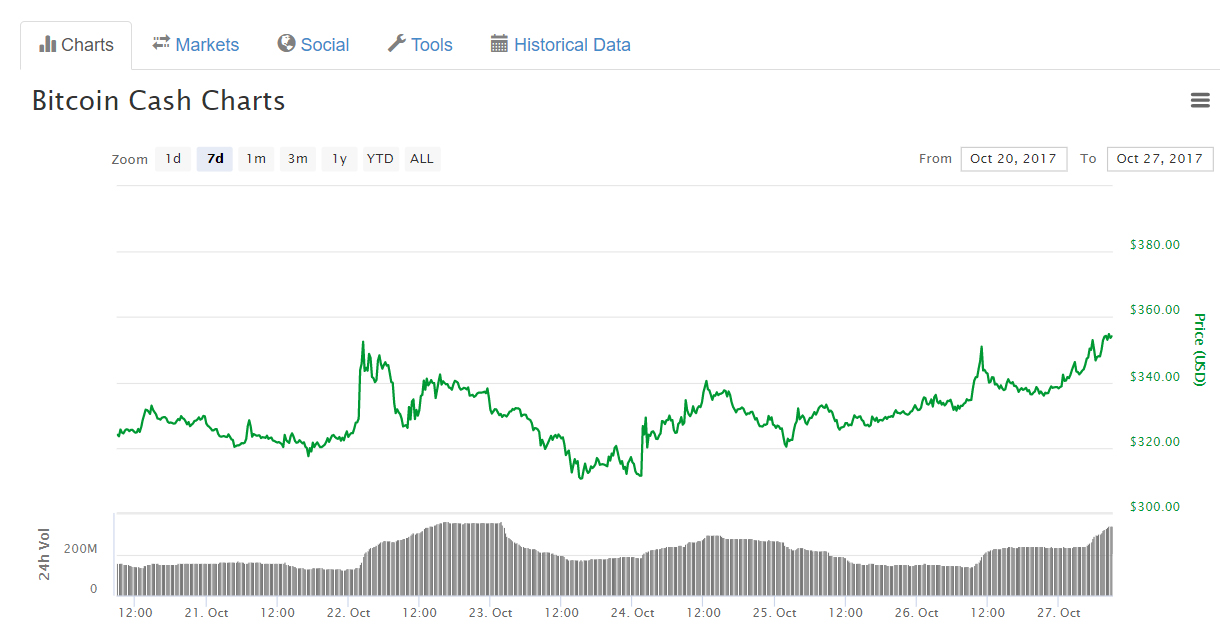Select the 1d zoom range
The width and height of the screenshot is (1220, 637).
(x=173, y=159)
